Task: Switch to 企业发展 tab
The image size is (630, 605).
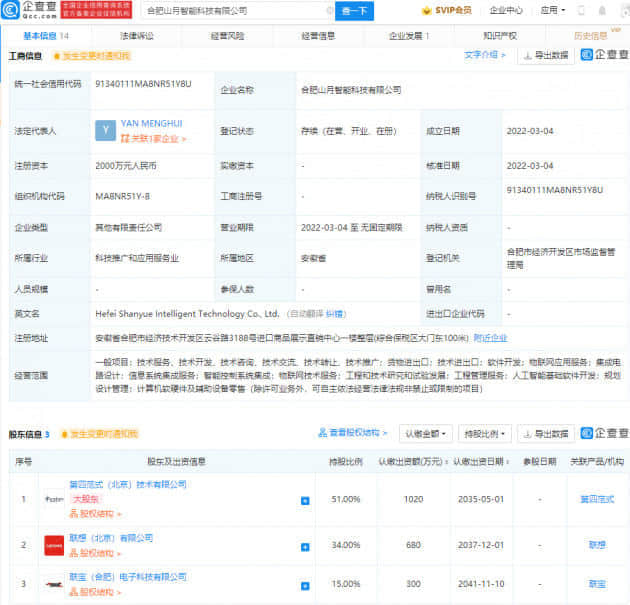Action: pyautogui.click(x=409, y=36)
